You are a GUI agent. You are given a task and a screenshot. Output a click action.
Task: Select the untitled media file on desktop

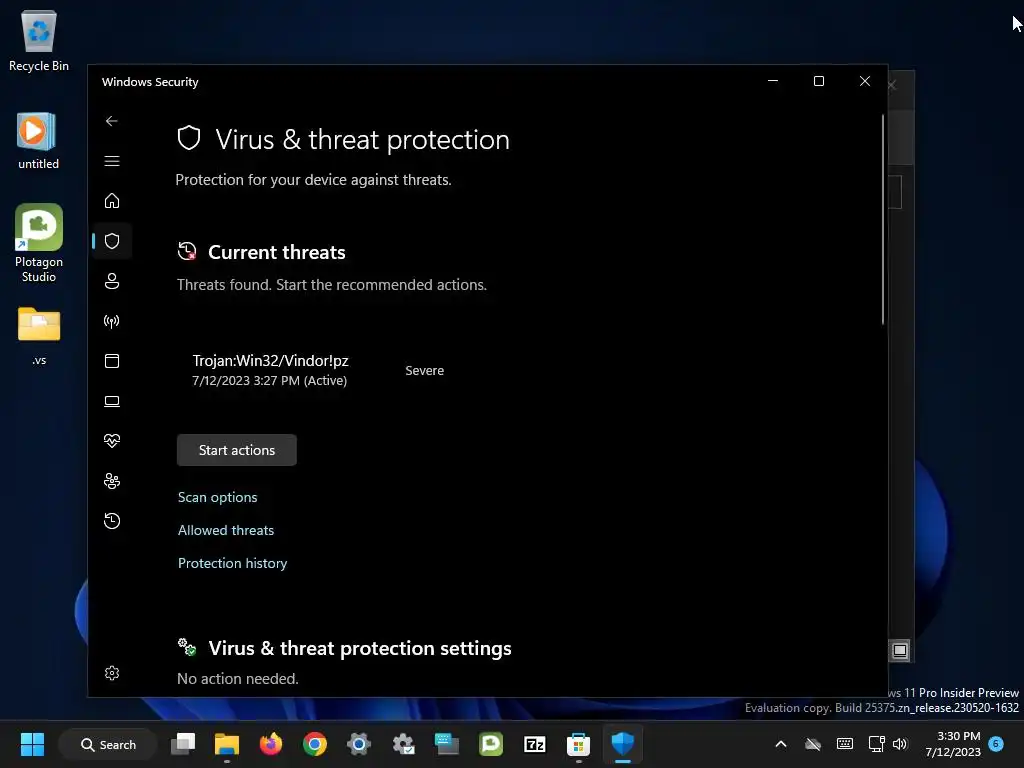pos(38,140)
